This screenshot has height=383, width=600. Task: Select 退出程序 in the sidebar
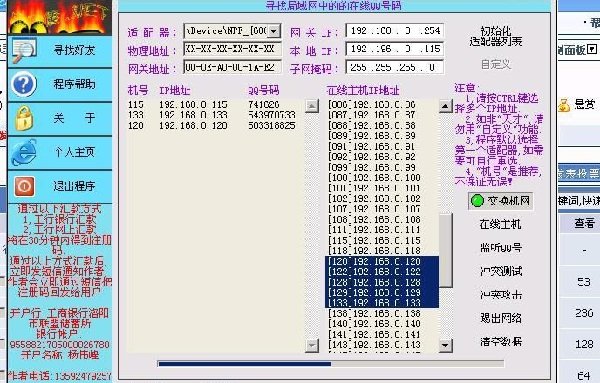pos(60,186)
